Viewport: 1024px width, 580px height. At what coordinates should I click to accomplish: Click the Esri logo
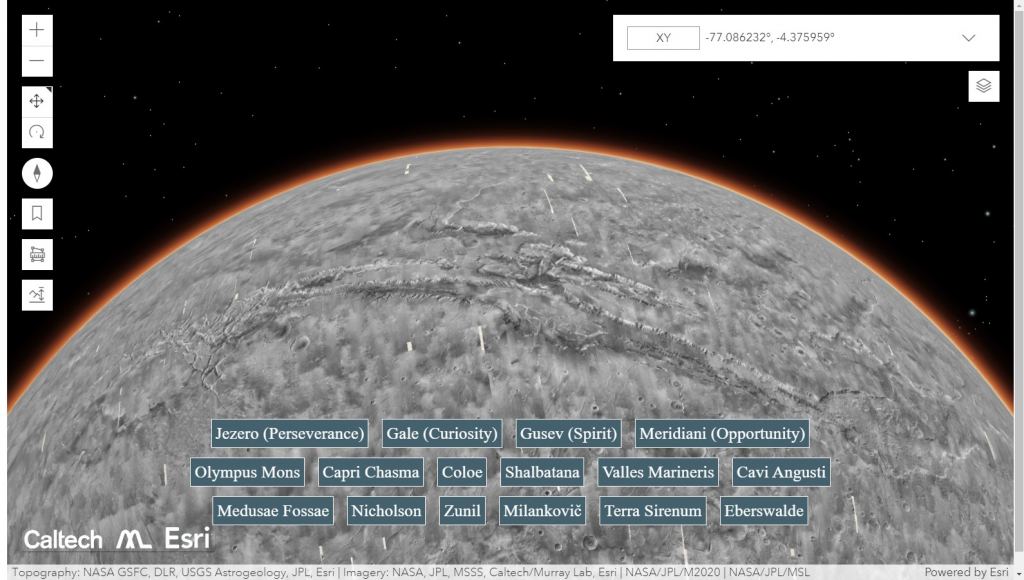coord(180,538)
